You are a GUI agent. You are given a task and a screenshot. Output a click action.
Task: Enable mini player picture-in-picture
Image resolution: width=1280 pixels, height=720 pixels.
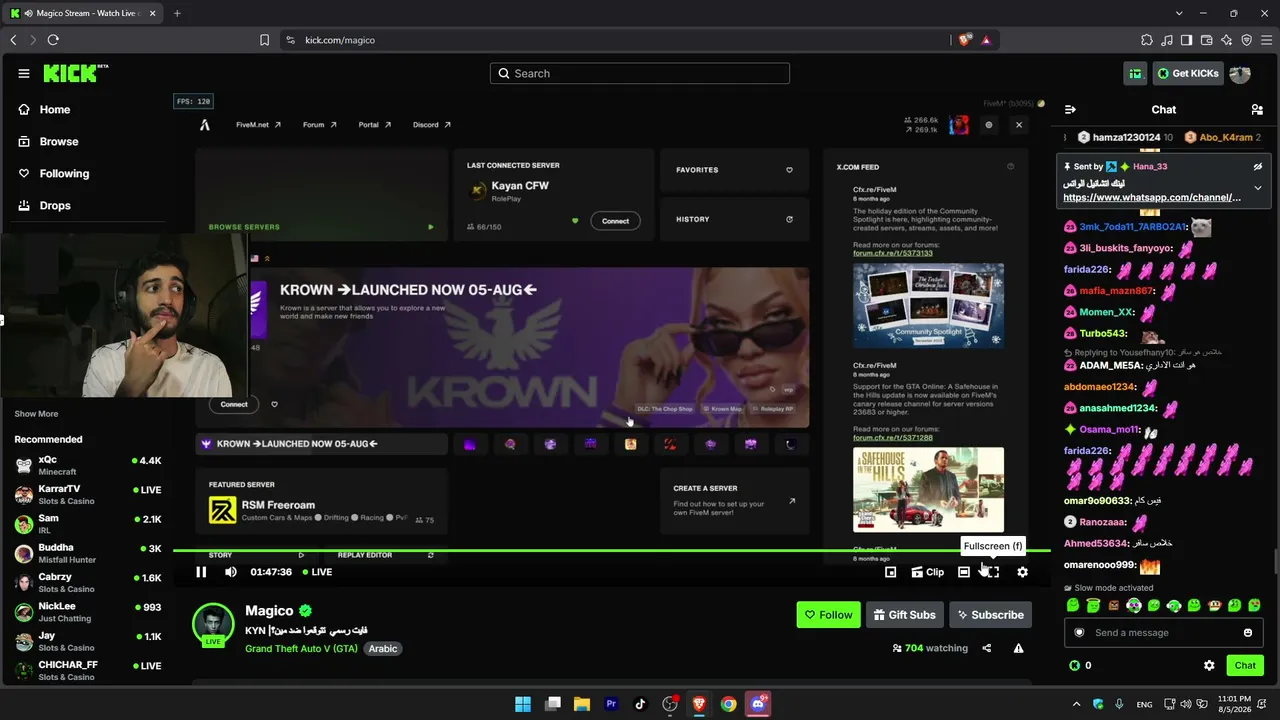tap(890, 572)
